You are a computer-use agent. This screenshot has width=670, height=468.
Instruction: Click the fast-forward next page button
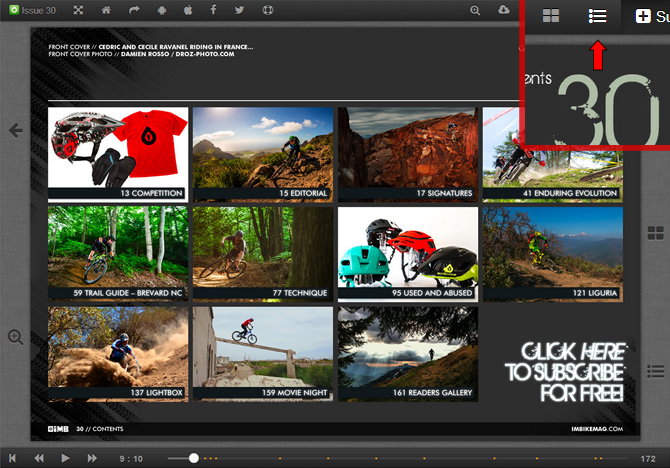click(x=91, y=458)
